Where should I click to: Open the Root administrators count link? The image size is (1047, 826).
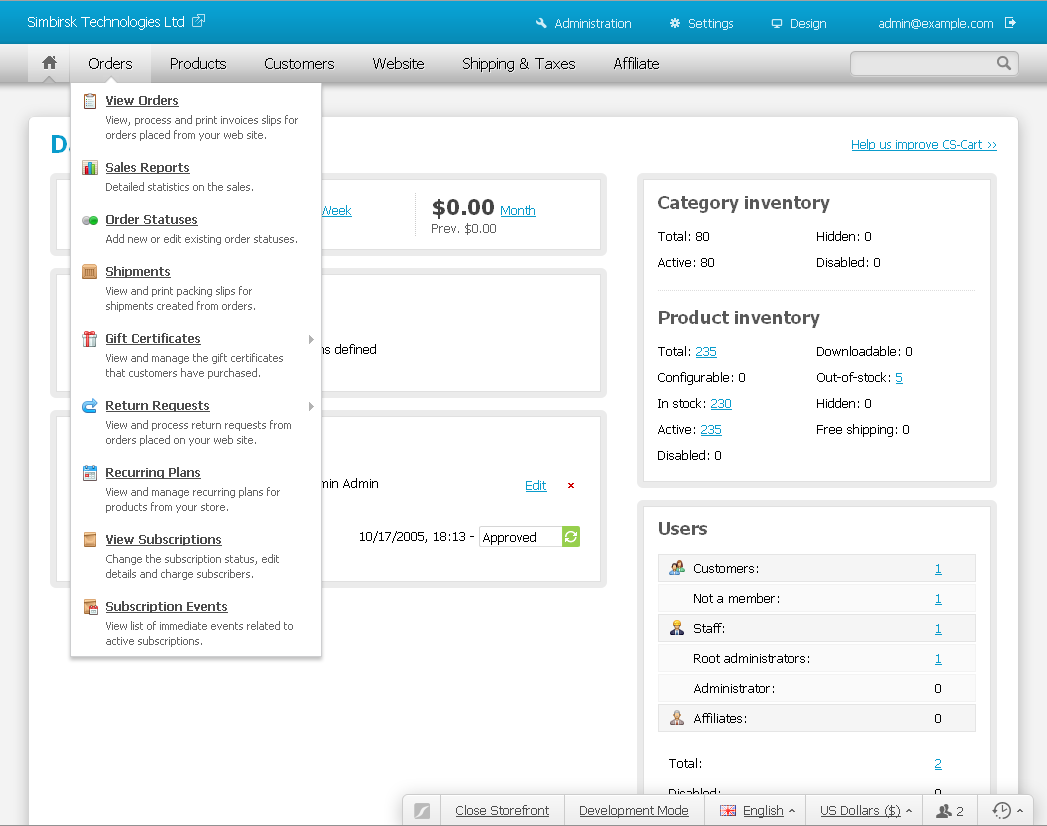click(938, 659)
